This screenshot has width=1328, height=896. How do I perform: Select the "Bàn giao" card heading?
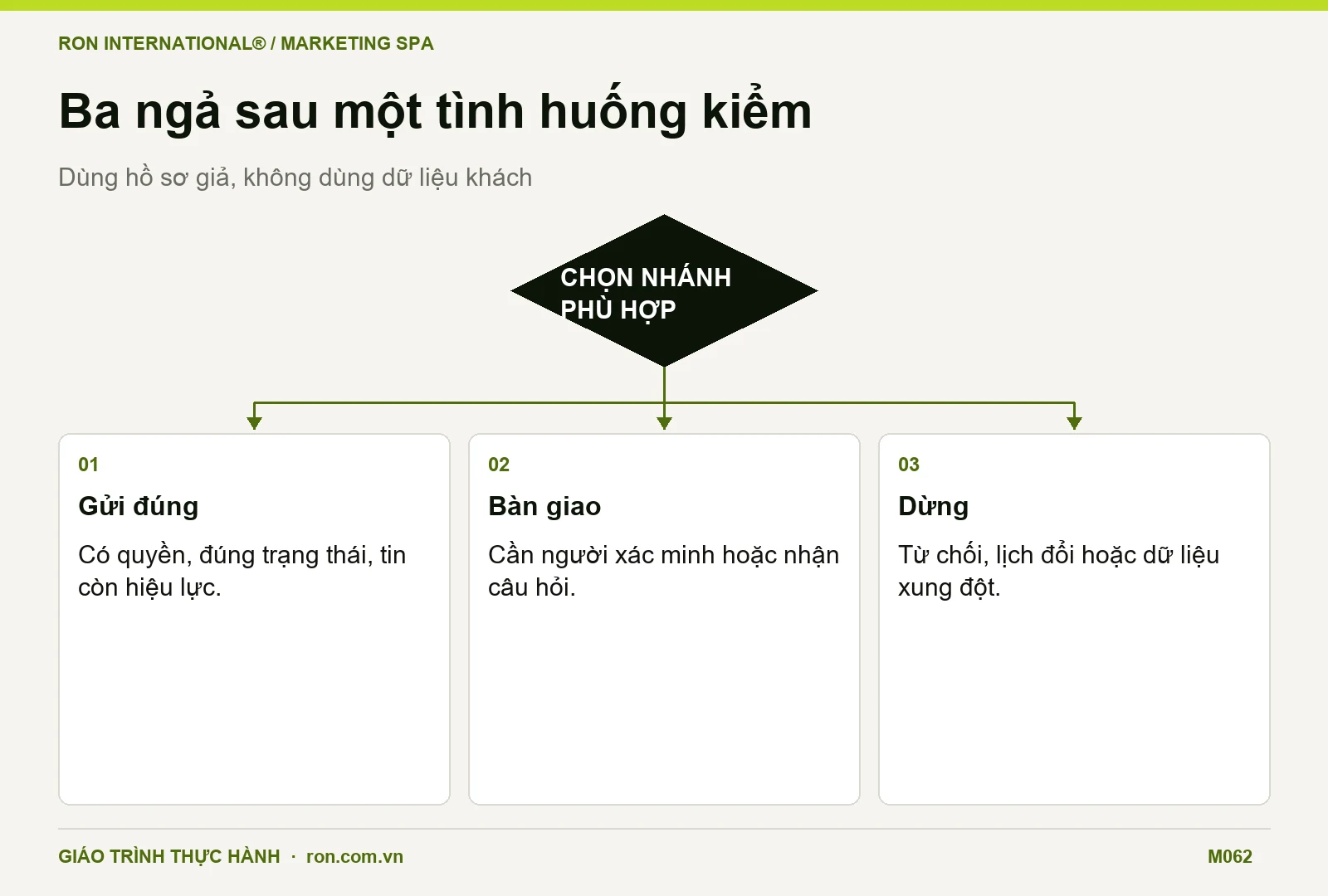coord(544,506)
